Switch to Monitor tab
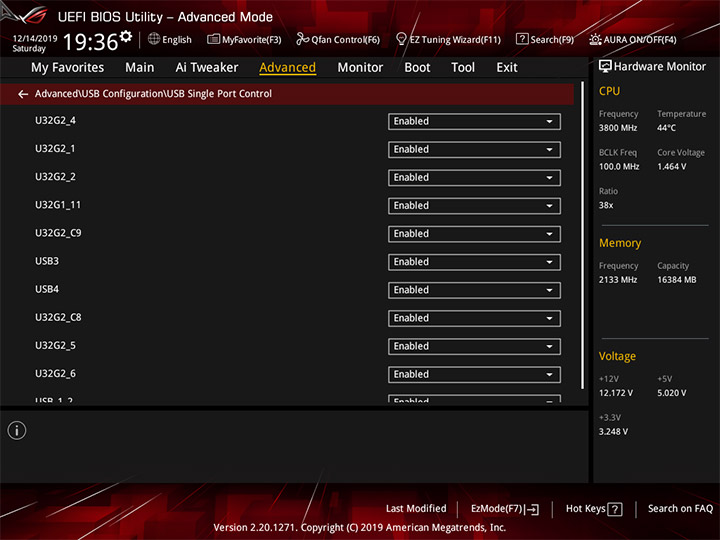 click(x=360, y=68)
